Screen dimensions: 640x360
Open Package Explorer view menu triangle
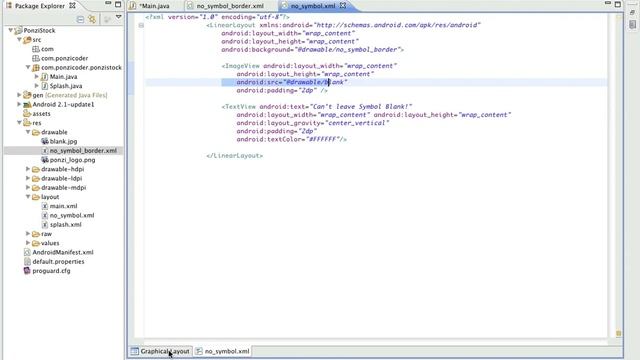118,17
